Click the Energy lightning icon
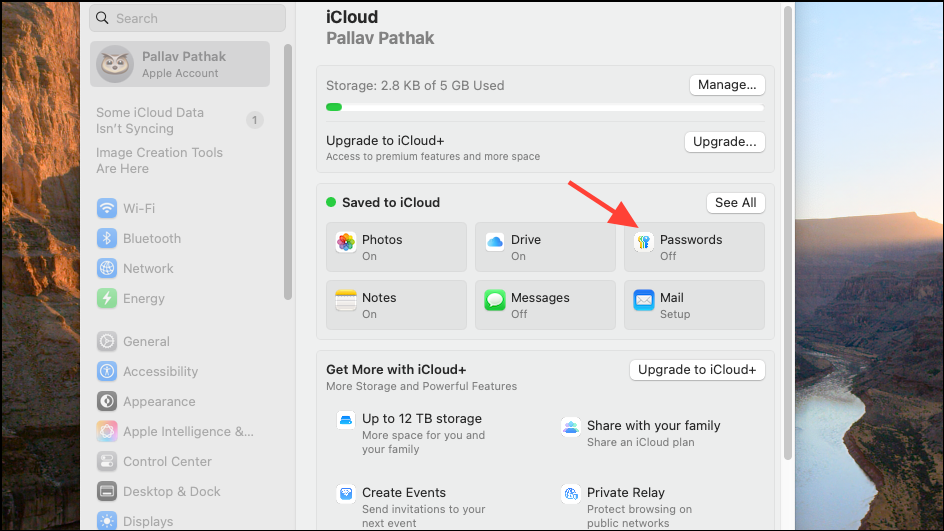 click(x=107, y=299)
